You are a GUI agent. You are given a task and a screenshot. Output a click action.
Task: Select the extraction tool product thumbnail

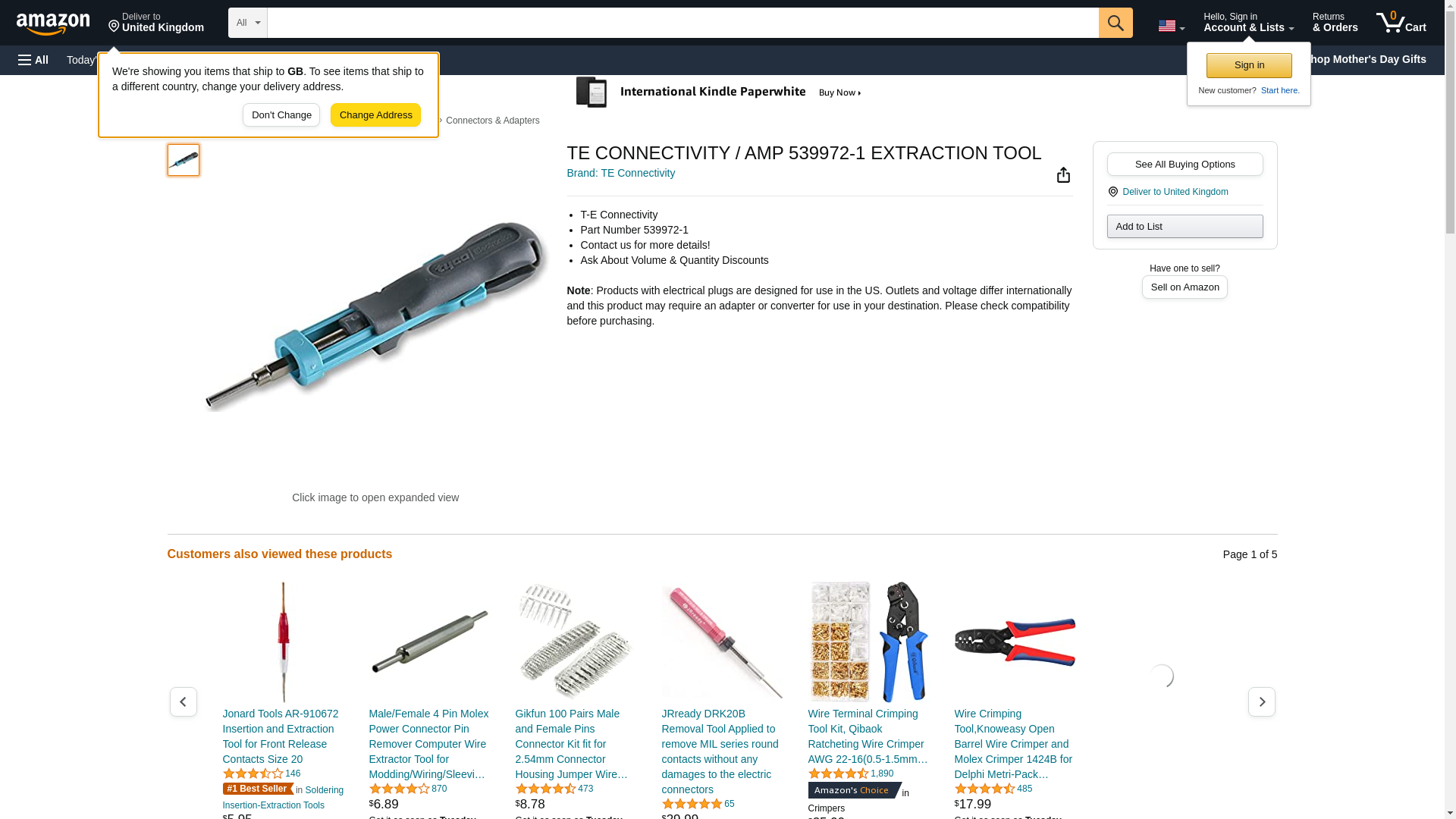[x=184, y=160]
